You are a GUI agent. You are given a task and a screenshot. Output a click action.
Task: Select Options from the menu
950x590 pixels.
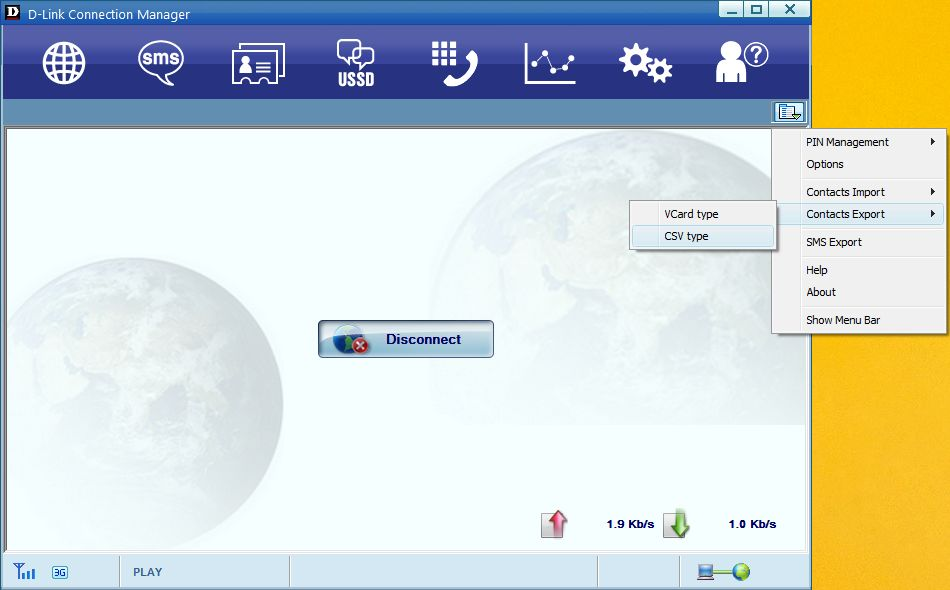pyautogui.click(x=859, y=164)
